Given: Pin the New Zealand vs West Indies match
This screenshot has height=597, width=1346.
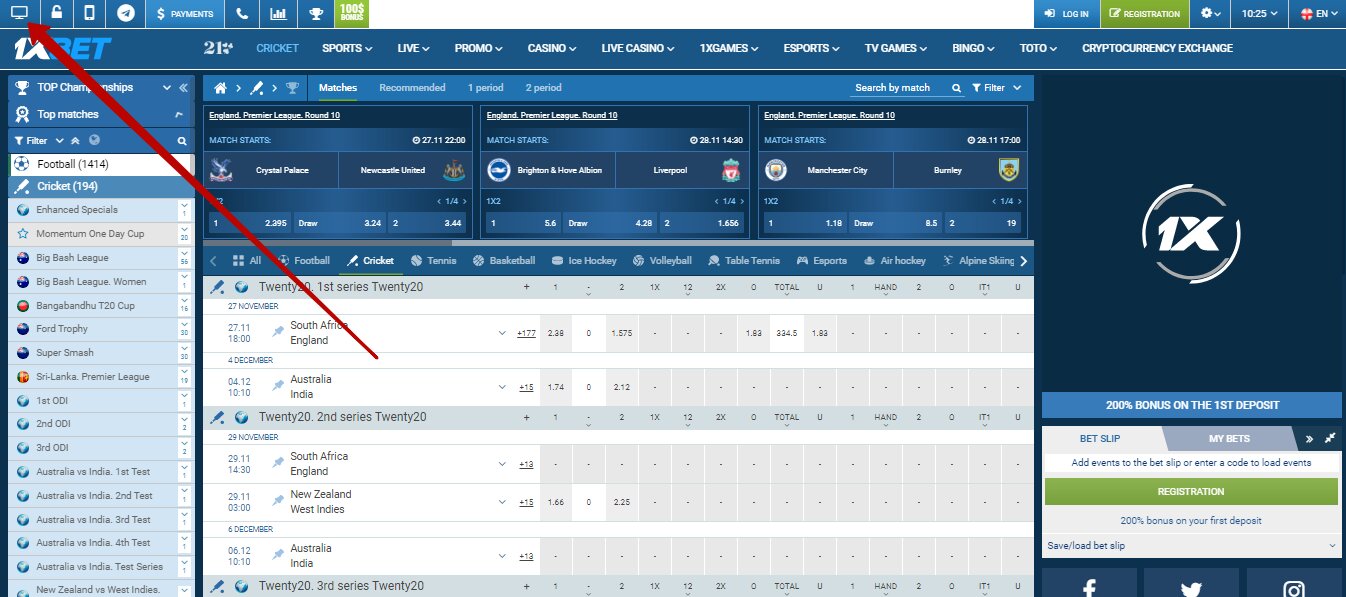Looking at the screenshot, I should 278,501.
